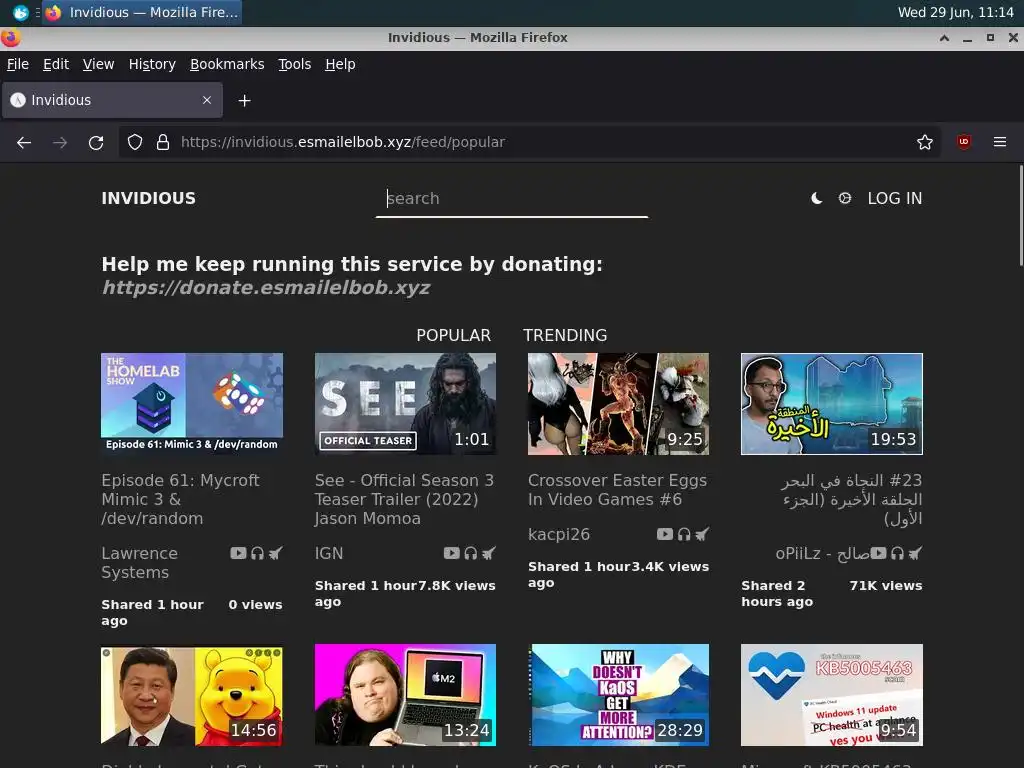Open the 14:56 Winnie the Pooh thumbnail

coord(192,695)
